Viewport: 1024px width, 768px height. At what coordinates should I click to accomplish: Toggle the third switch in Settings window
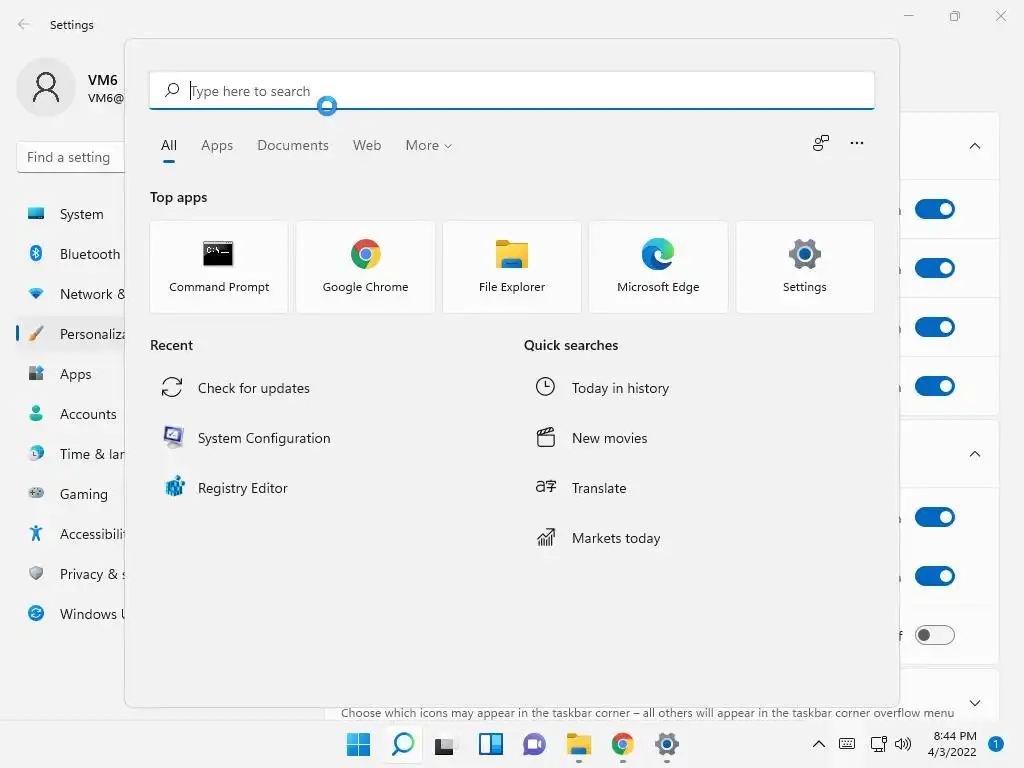(935, 327)
